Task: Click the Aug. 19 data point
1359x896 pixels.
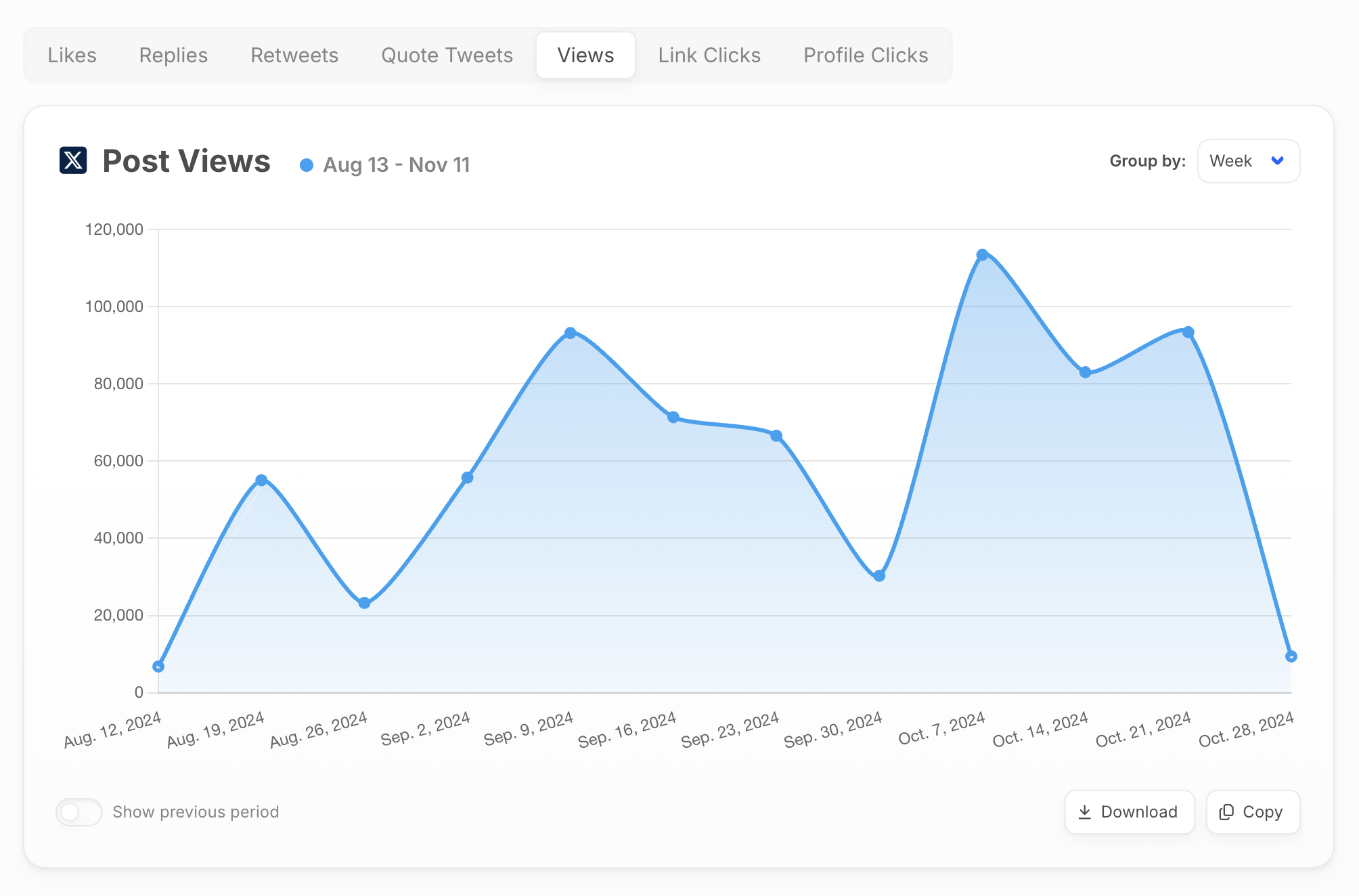Action: click(x=261, y=480)
